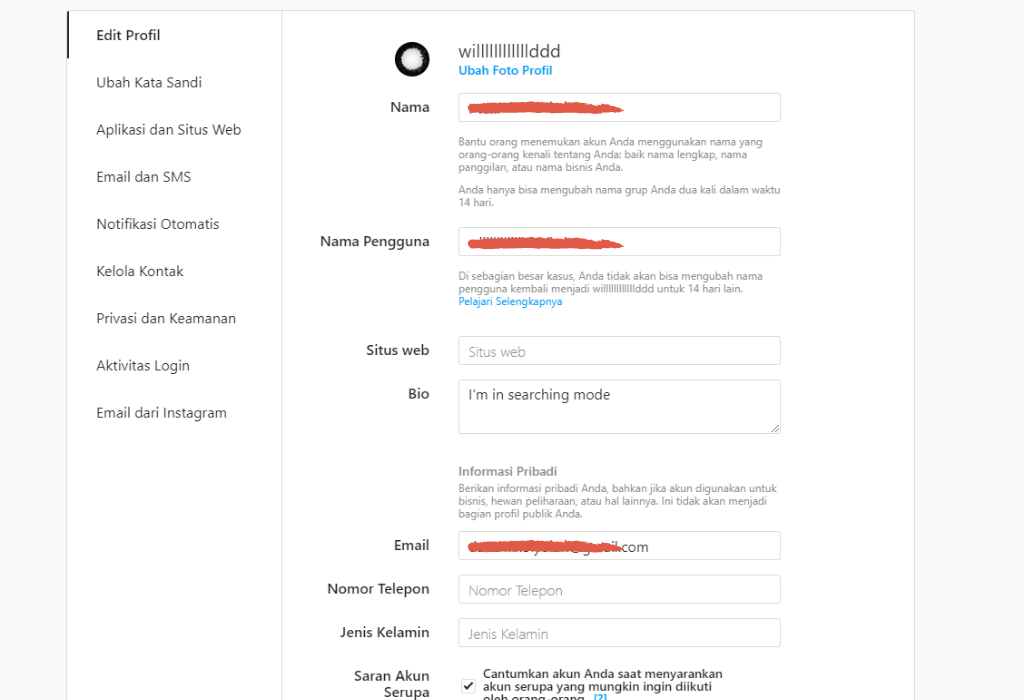This screenshot has height=700, width=1024.
Task: Open Aktivitas Login page
Action: (x=143, y=365)
